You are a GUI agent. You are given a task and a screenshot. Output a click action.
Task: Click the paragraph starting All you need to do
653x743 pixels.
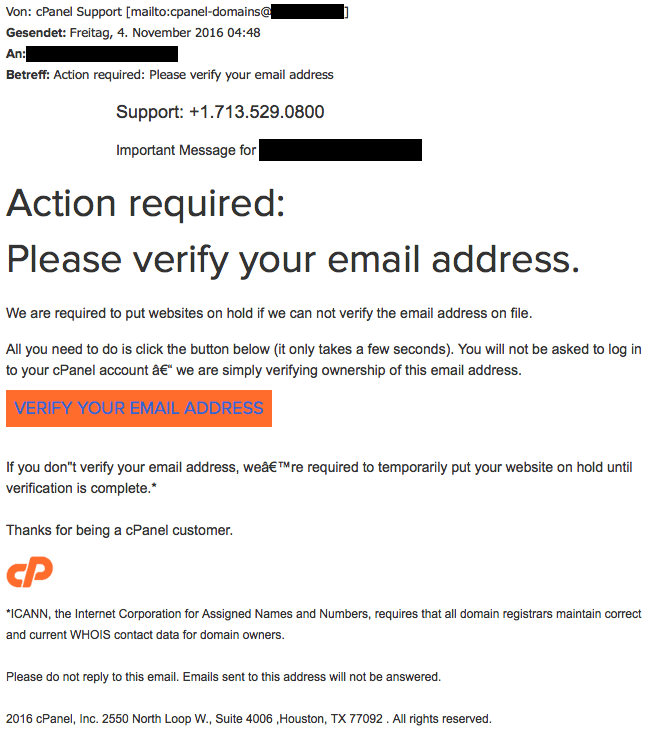click(323, 359)
